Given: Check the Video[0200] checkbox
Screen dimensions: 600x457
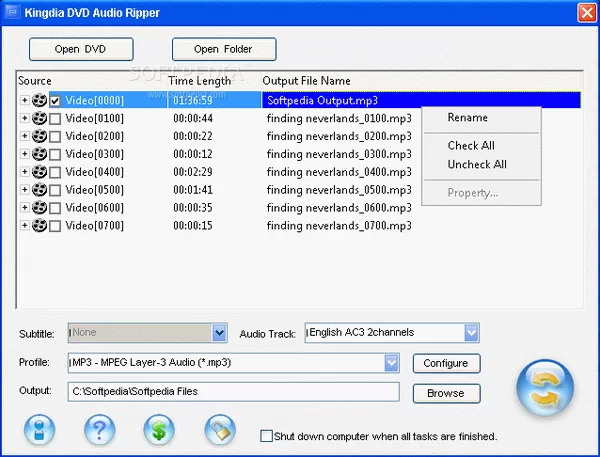Looking at the screenshot, I should [x=55, y=136].
